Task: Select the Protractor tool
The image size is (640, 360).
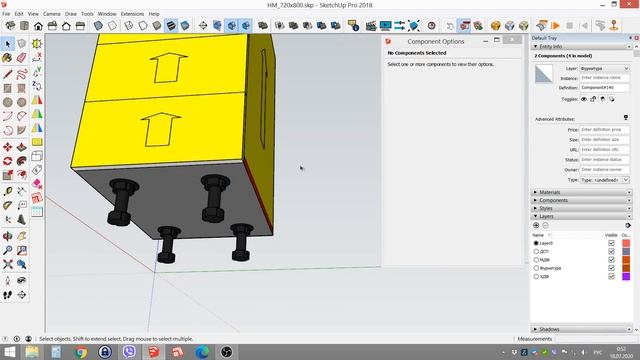Action: click(x=7, y=205)
